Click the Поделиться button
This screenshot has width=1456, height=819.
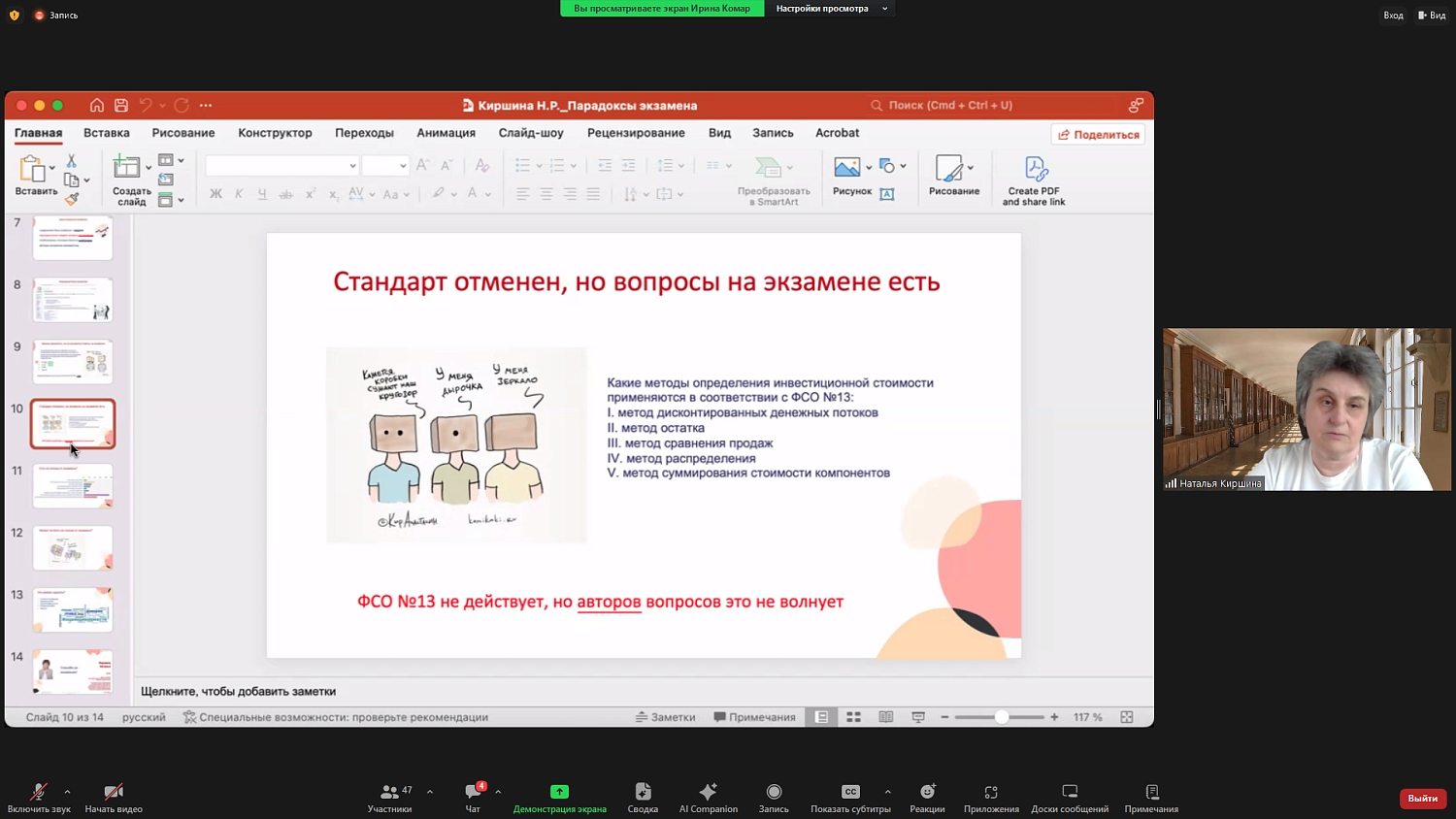click(x=1098, y=134)
